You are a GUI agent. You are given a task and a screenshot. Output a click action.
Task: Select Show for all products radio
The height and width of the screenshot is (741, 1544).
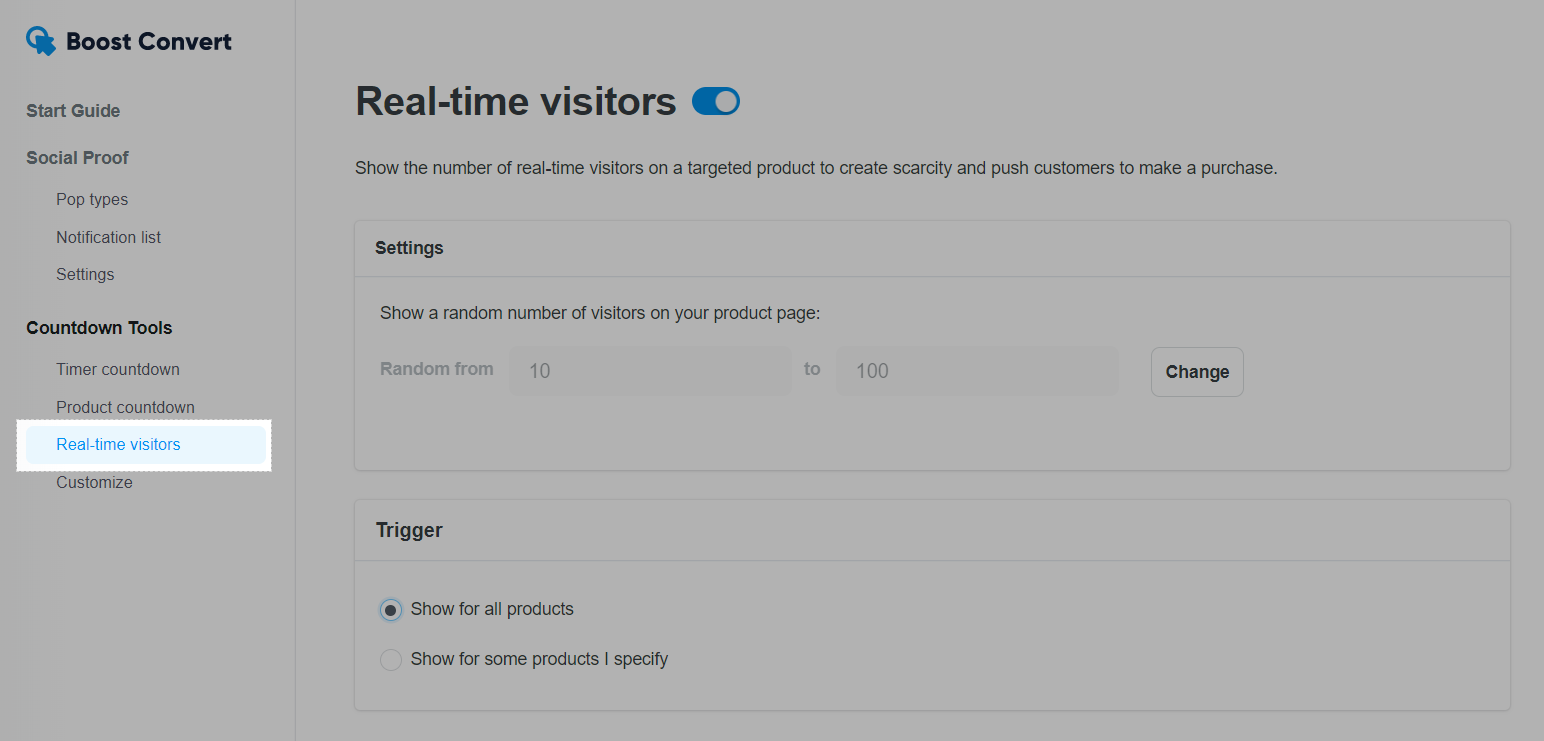click(391, 609)
